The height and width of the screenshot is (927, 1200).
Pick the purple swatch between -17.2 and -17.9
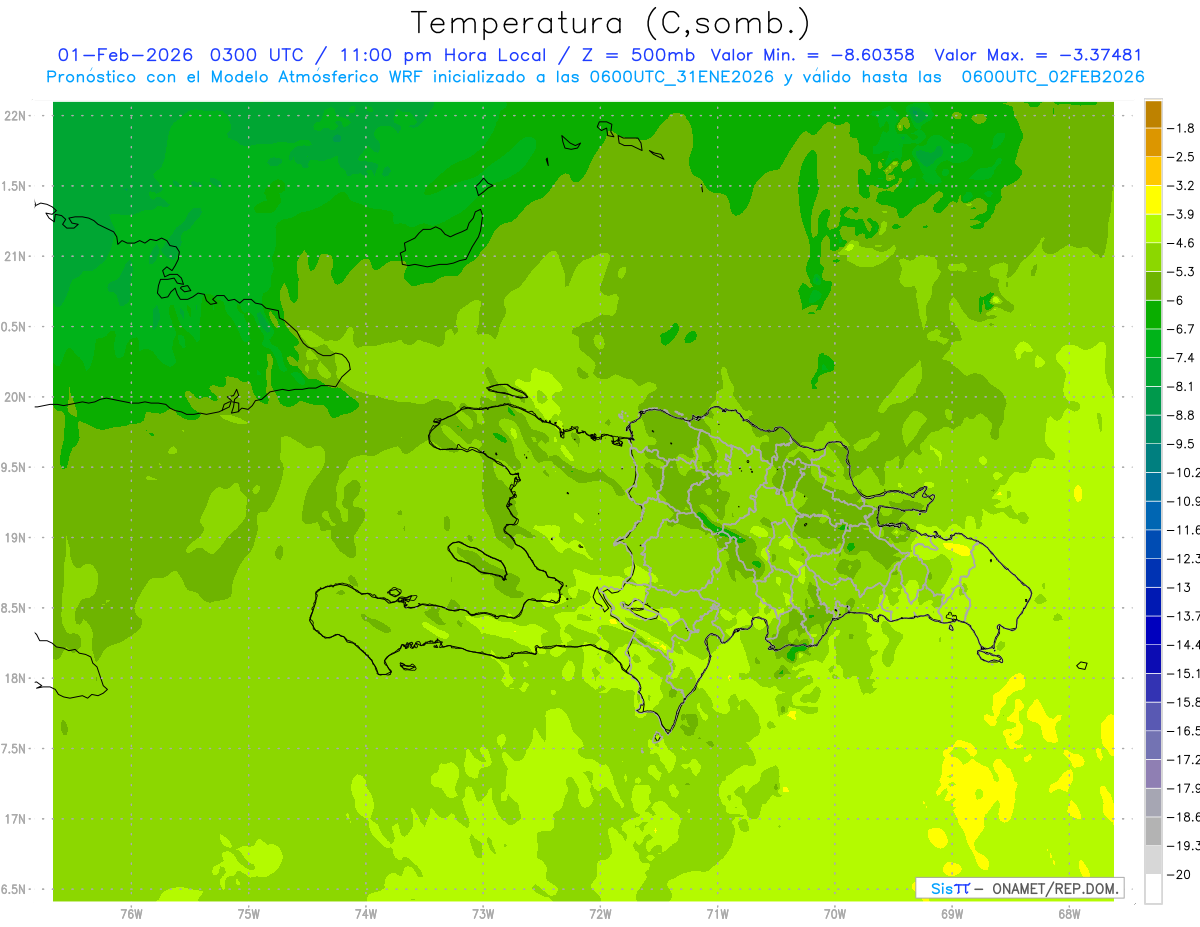(1153, 773)
